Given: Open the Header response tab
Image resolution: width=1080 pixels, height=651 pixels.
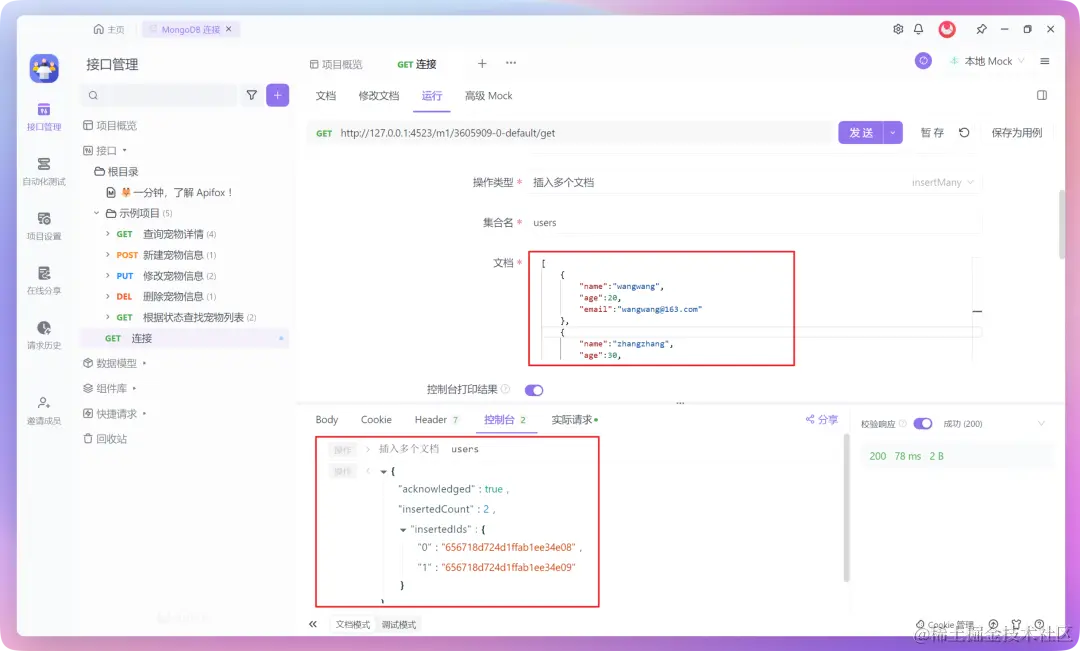Looking at the screenshot, I should [436, 420].
